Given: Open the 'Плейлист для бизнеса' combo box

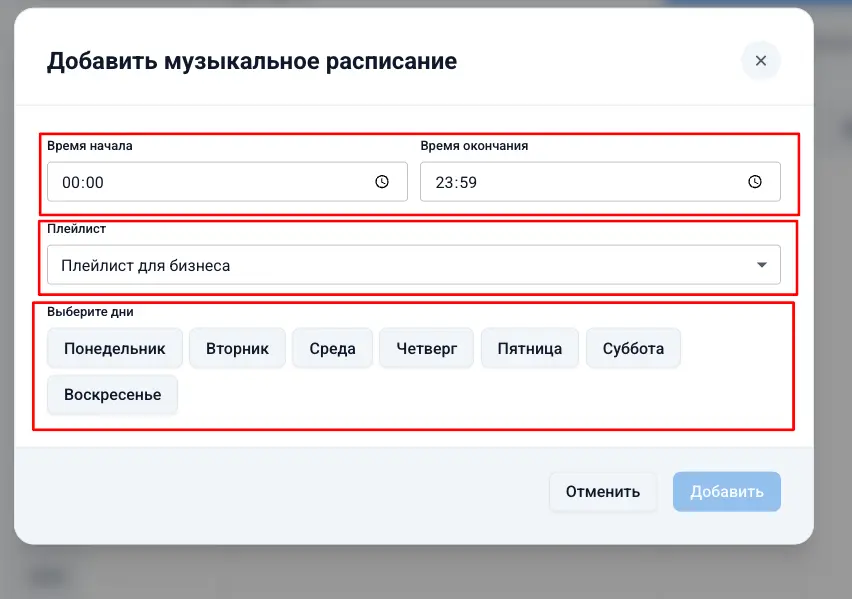Looking at the screenshot, I should 400,265.
